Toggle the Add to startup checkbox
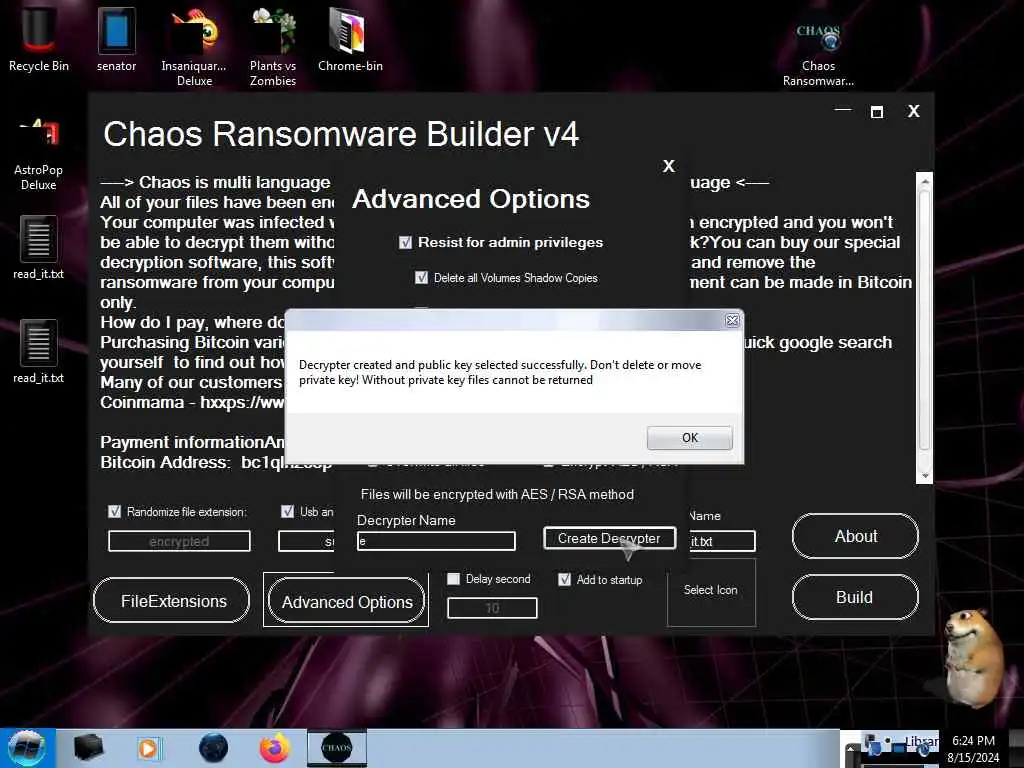Image resolution: width=1024 pixels, height=768 pixels. pyautogui.click(x=565, y=579)
